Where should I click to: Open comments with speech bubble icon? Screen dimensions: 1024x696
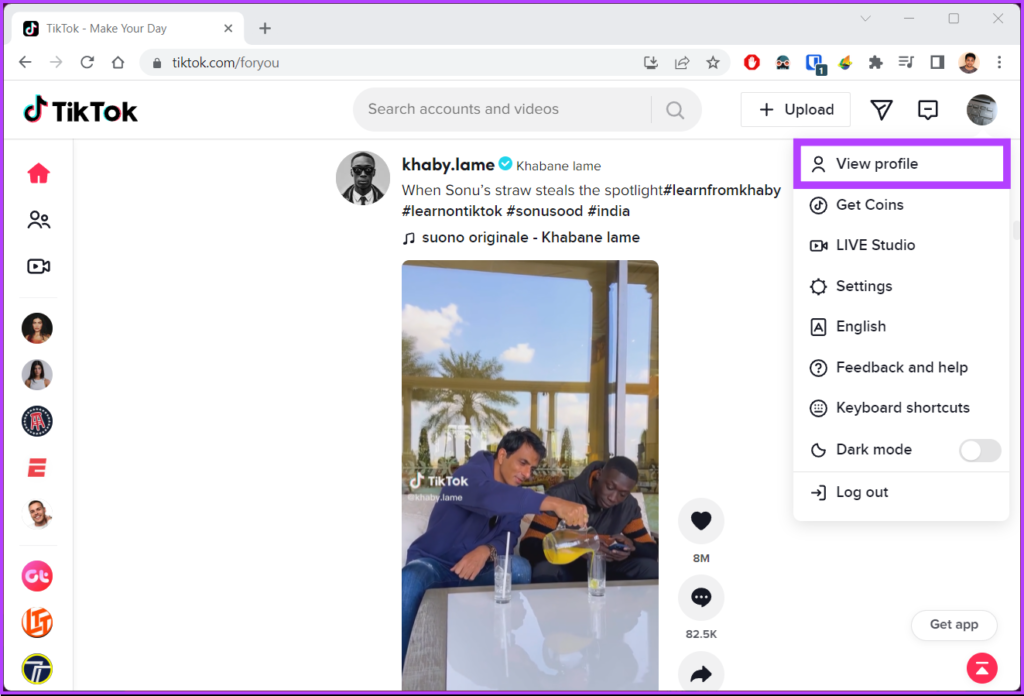click(700, 598)
